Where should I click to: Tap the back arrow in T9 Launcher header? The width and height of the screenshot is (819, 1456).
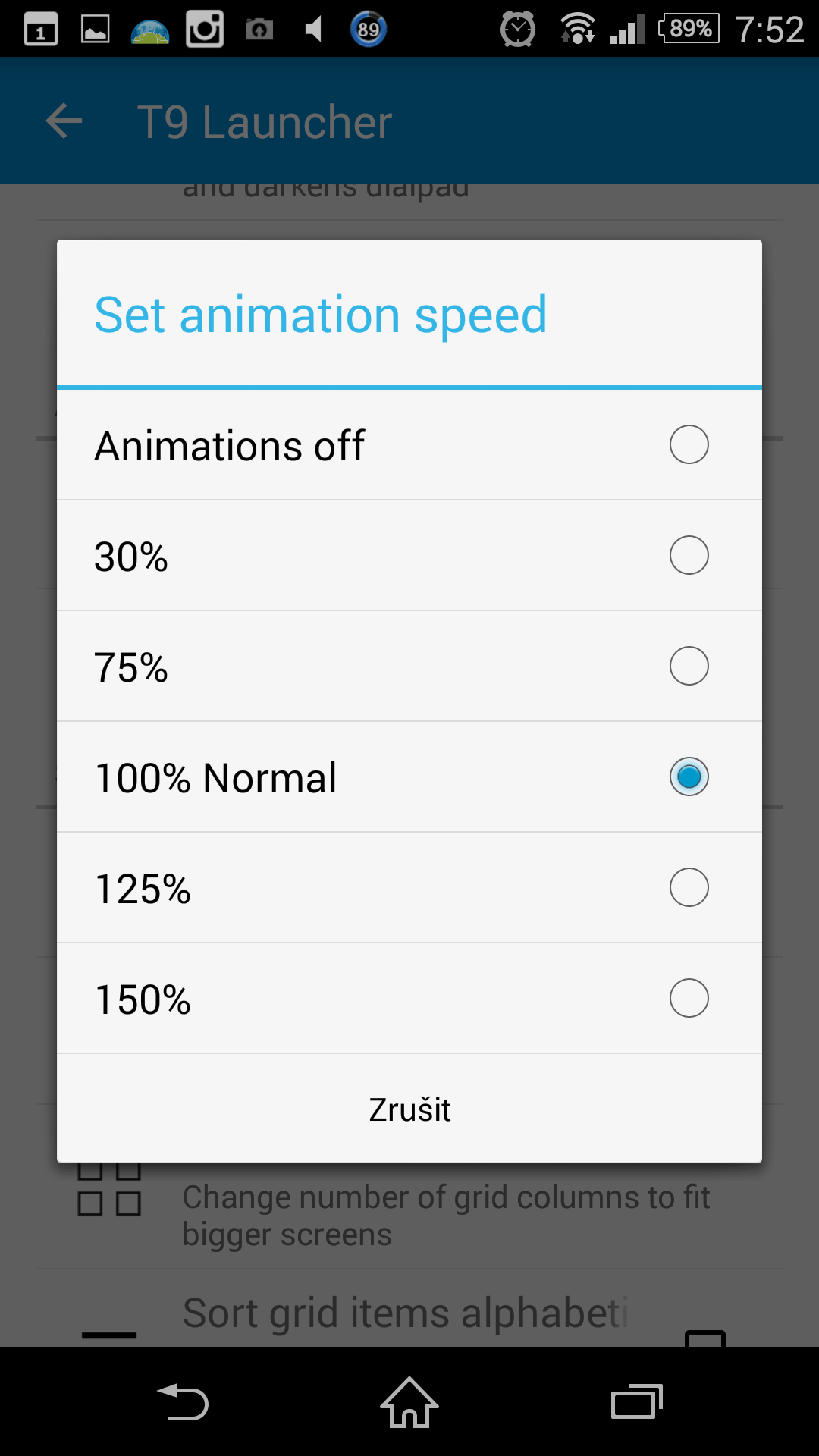click(64, 121)
